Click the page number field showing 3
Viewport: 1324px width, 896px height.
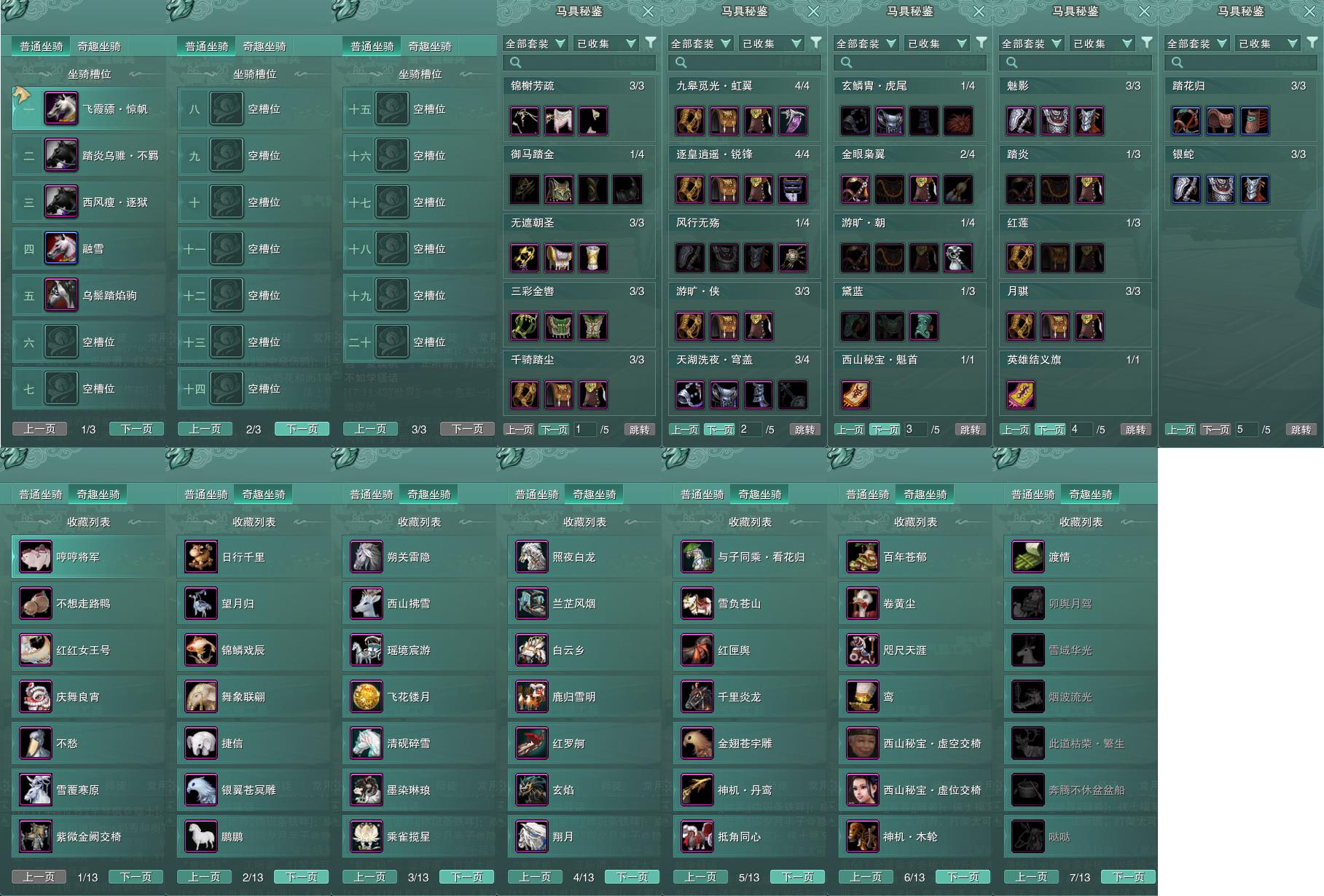(914, 430)
